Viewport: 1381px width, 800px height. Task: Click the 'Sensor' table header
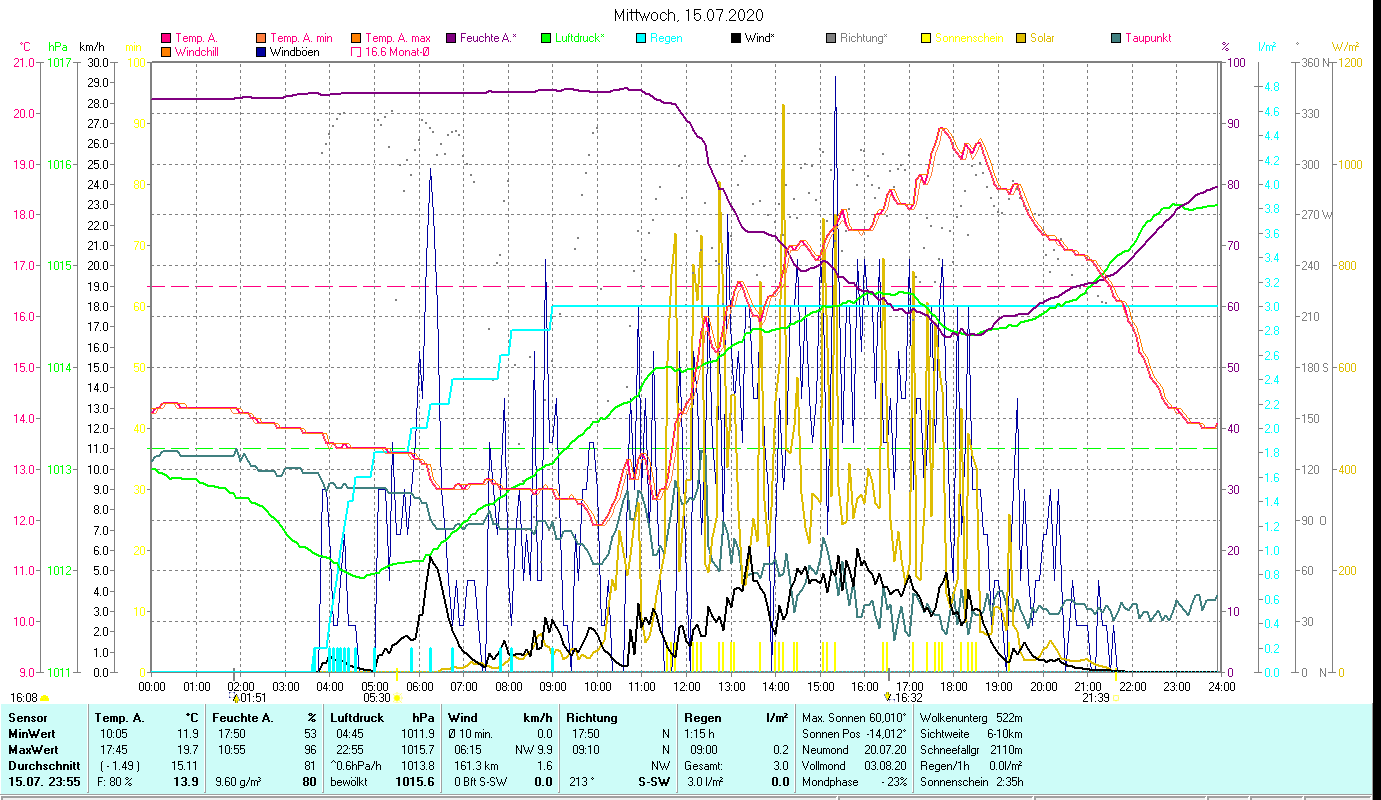[x=27, y=718]
